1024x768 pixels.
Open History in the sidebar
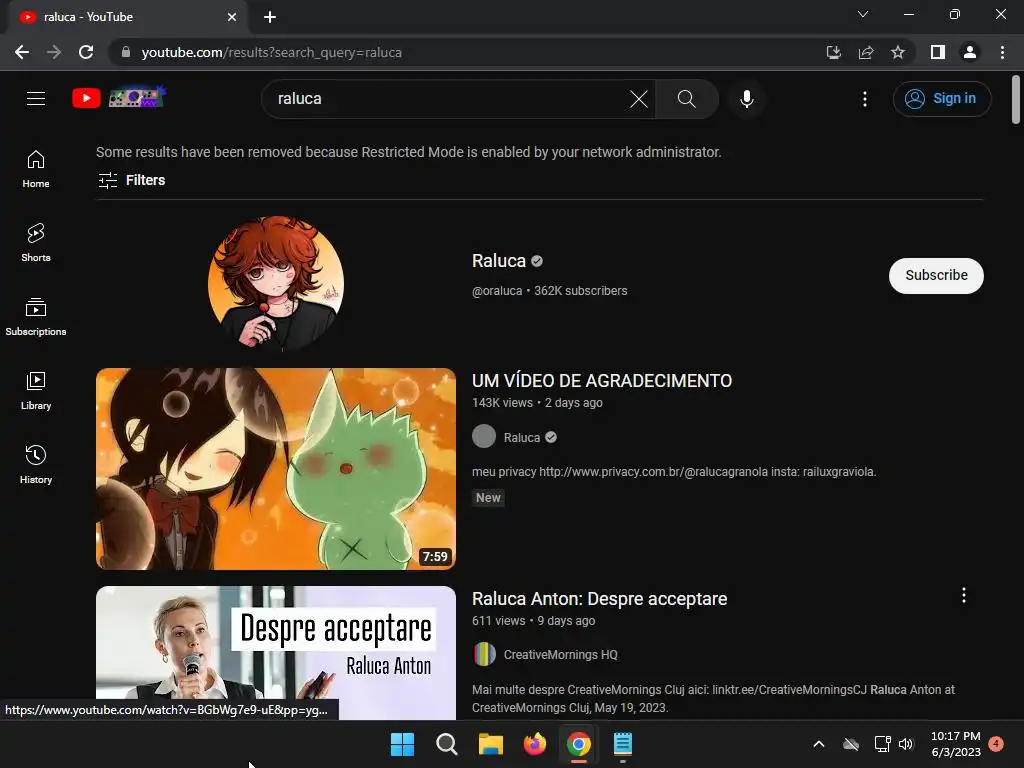click(36, 464)
